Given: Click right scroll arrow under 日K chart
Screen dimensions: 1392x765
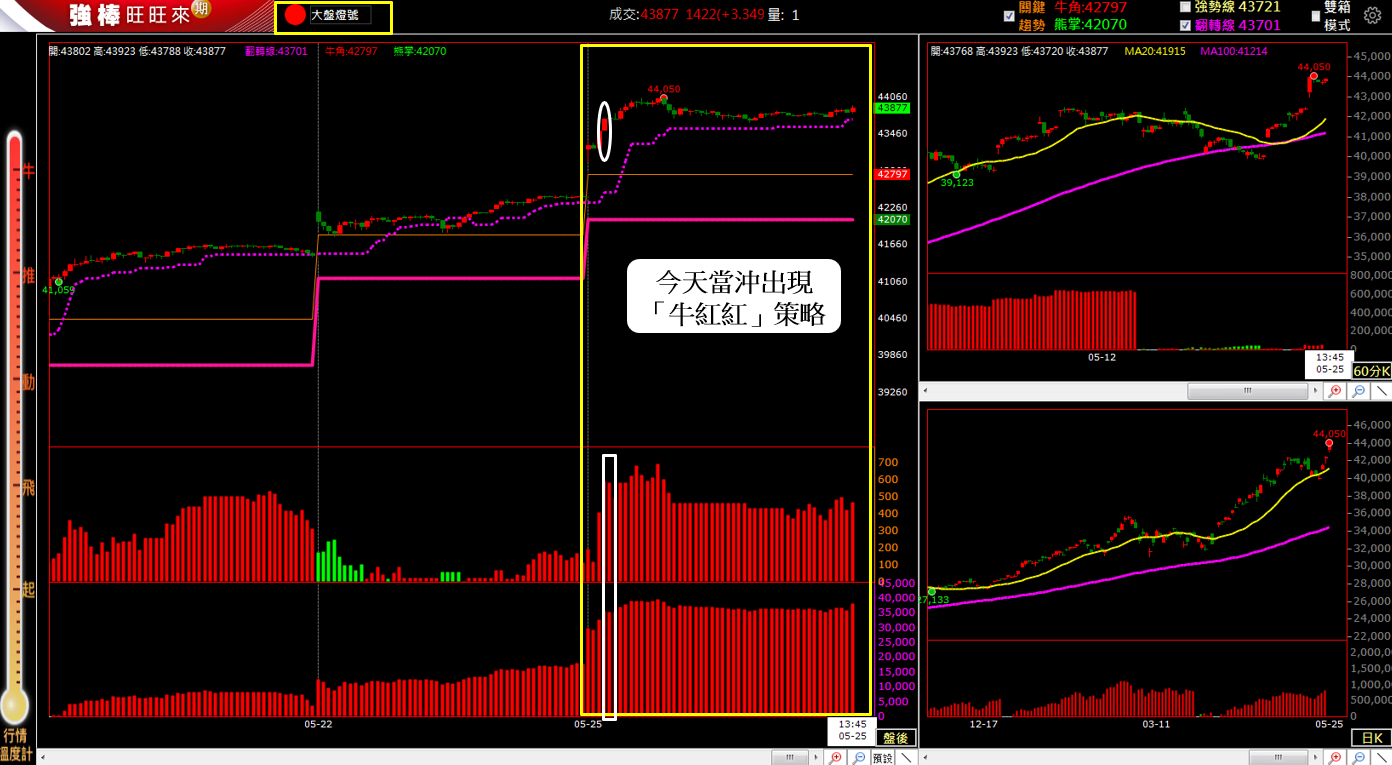Looking at the screenshot, I should pos(1316,758).
